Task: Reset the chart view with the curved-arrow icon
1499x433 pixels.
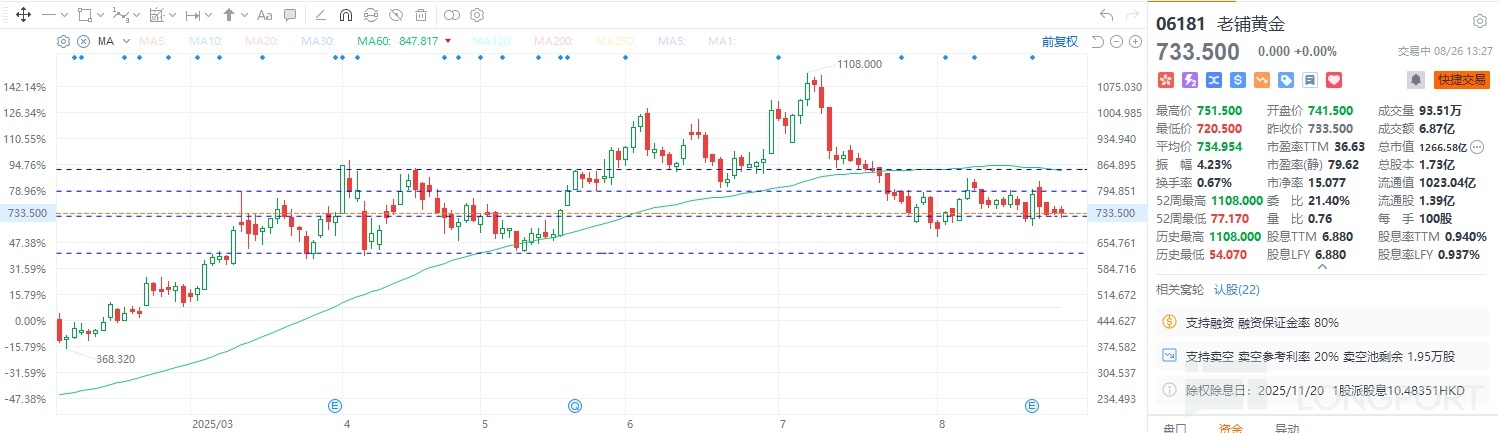Action: click(1097, 41)
